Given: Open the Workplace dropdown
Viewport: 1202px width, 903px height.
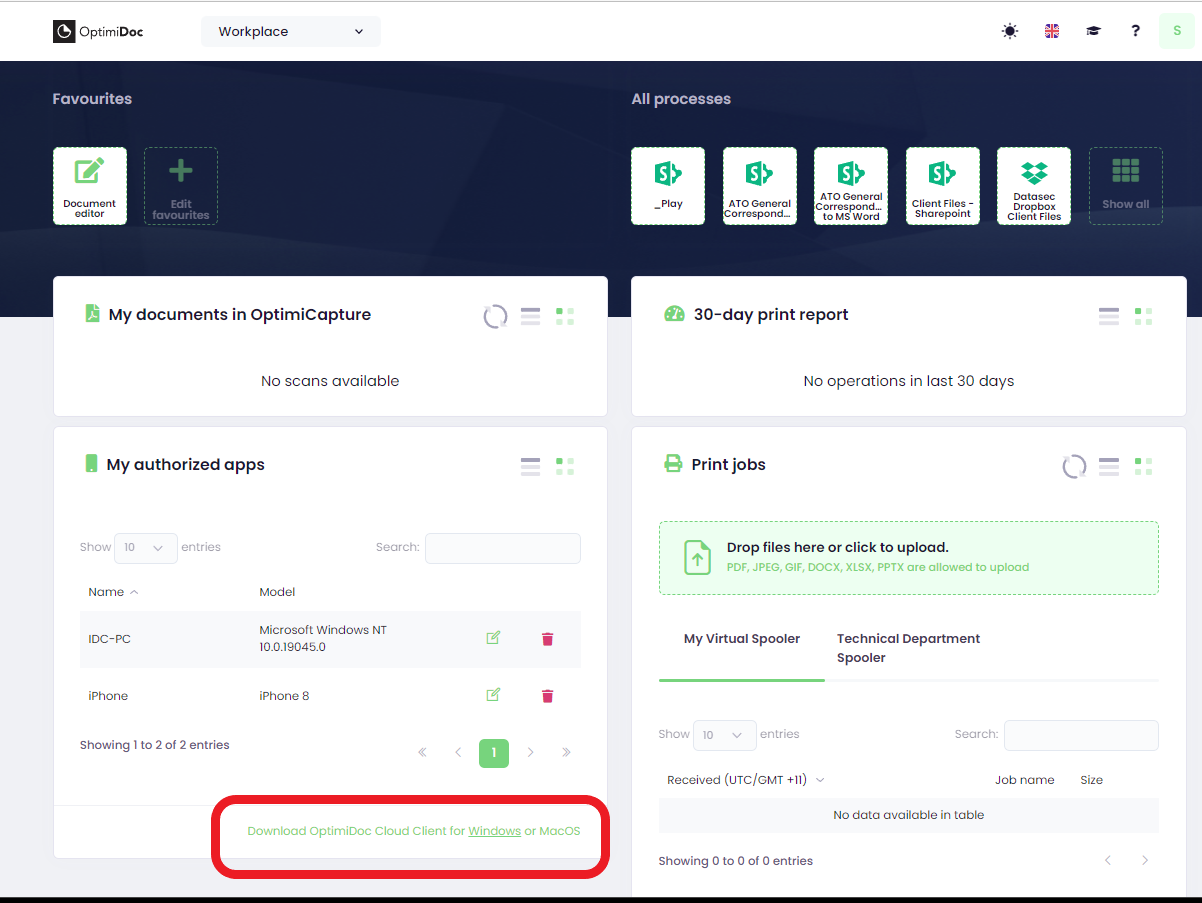Looking at the screenshot, I should (x=291, y=31).
